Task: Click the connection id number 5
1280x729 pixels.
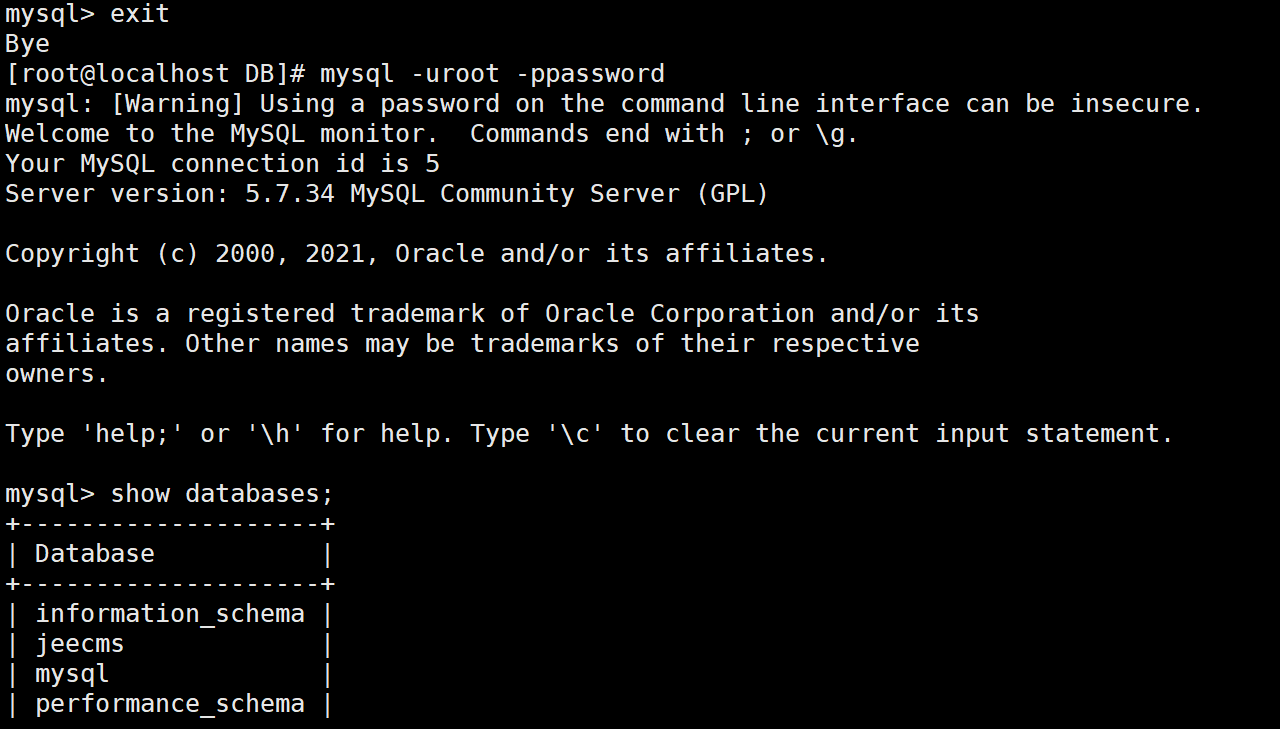Action: point(432,164)
